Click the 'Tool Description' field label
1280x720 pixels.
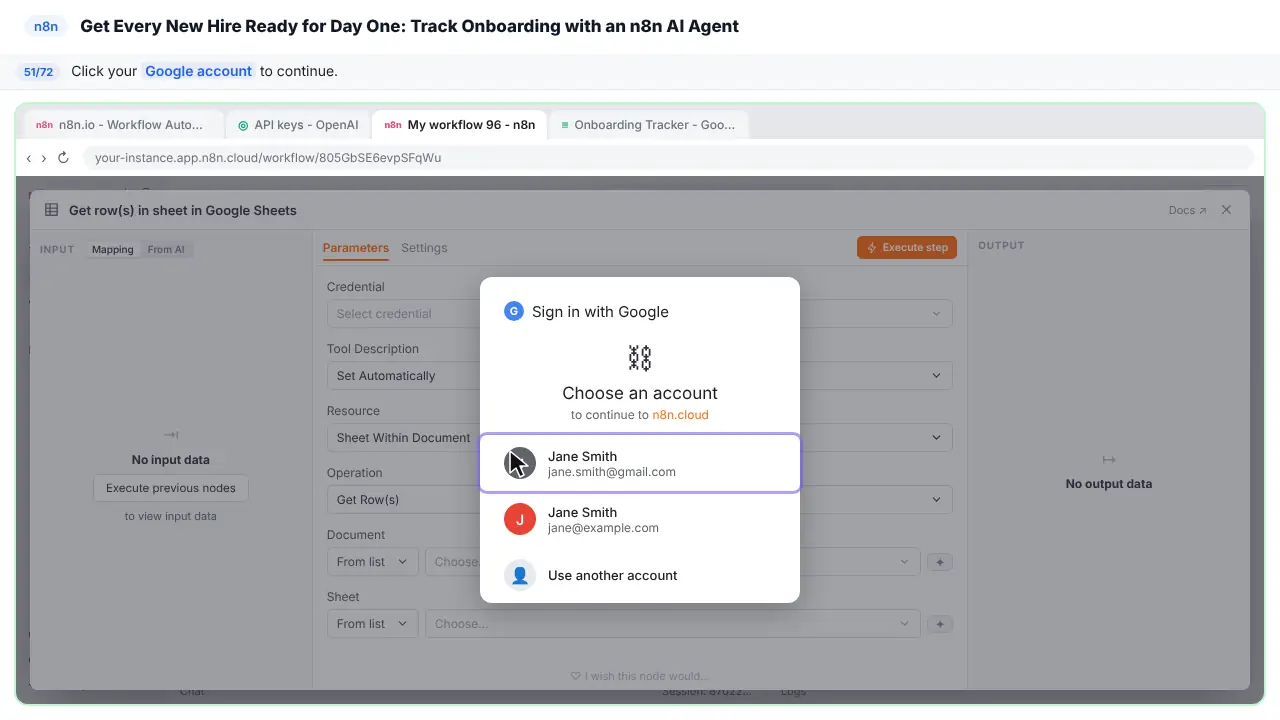coord(373,349)
